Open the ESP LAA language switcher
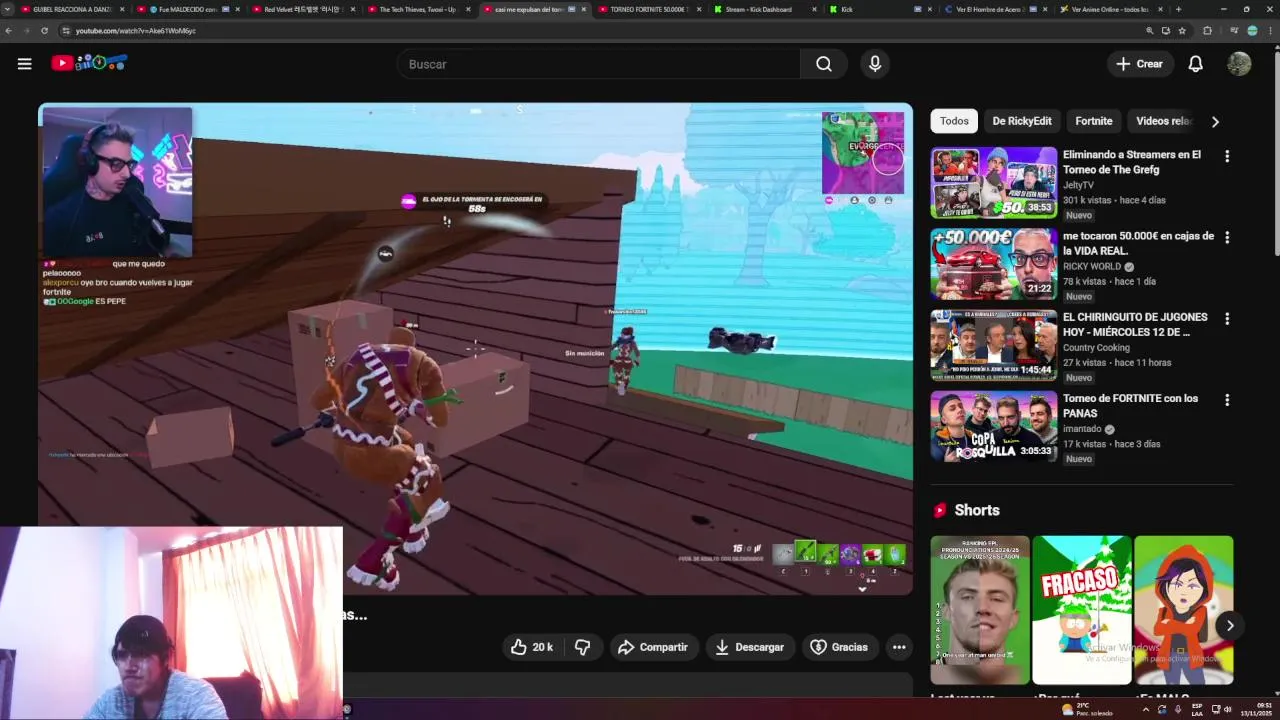The width and height of the screenshot is (1280, 720). click(1197, 709)
